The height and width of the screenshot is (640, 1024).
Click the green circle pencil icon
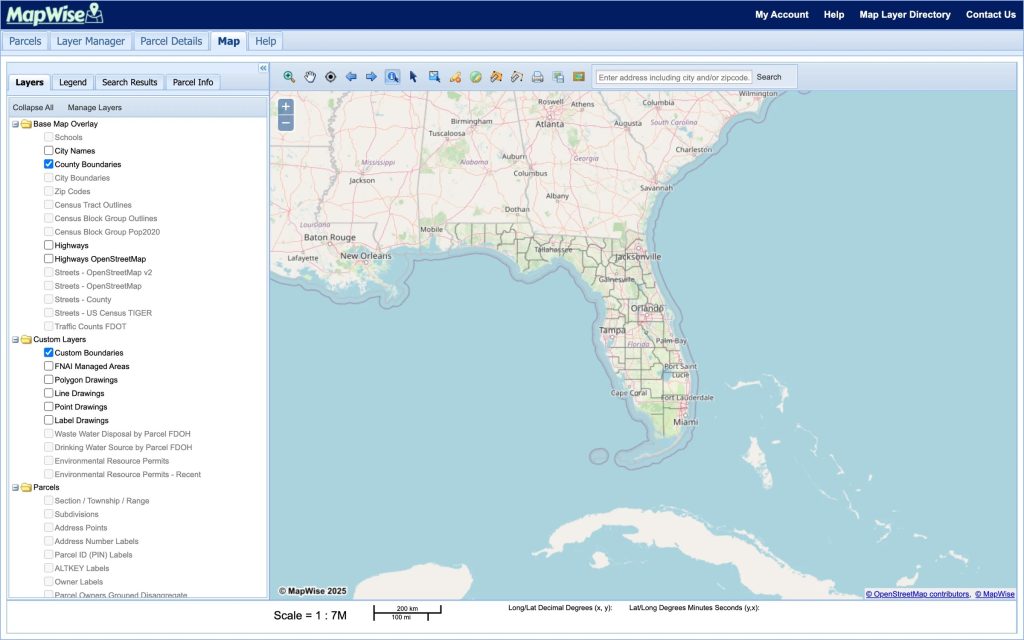point(476,77)
